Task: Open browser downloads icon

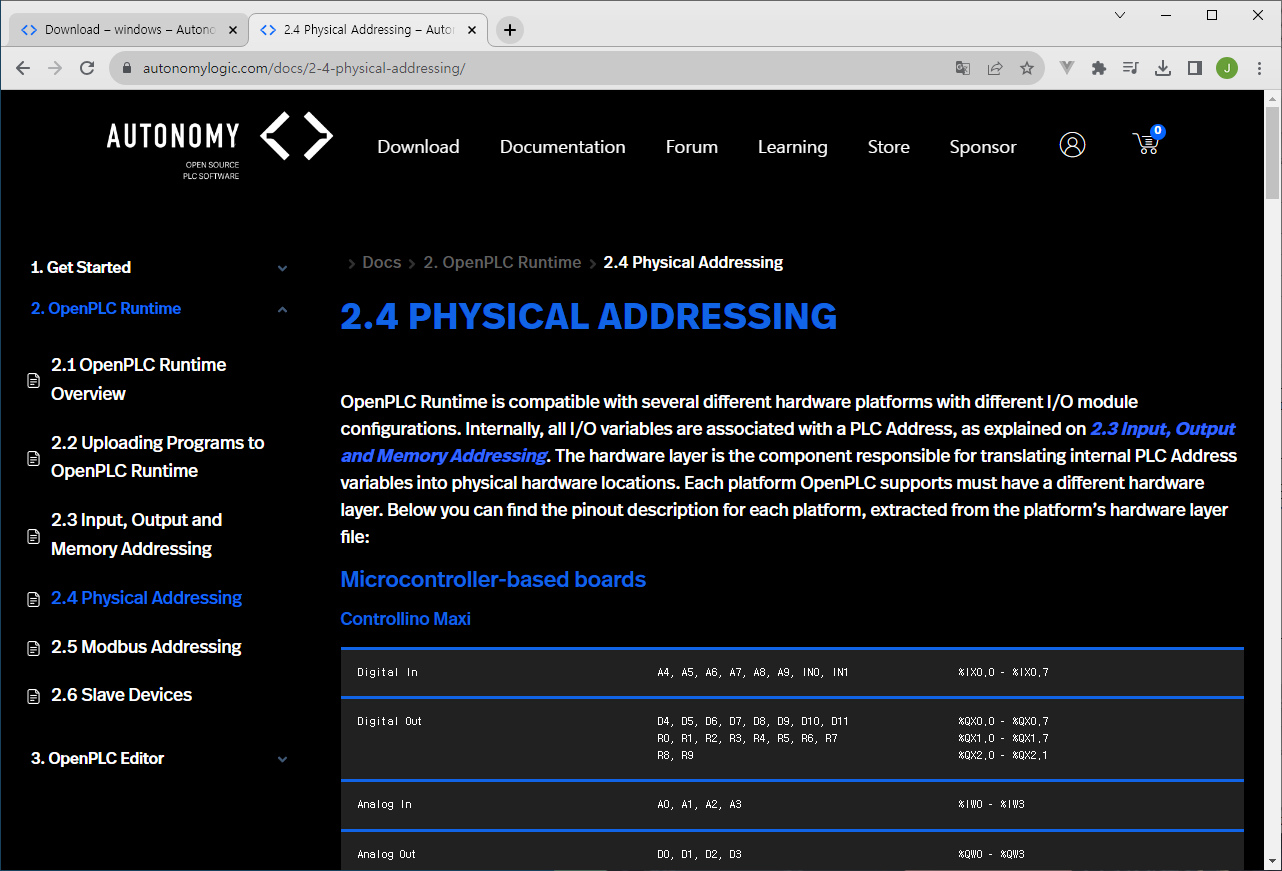Action: click(1163, 68)
